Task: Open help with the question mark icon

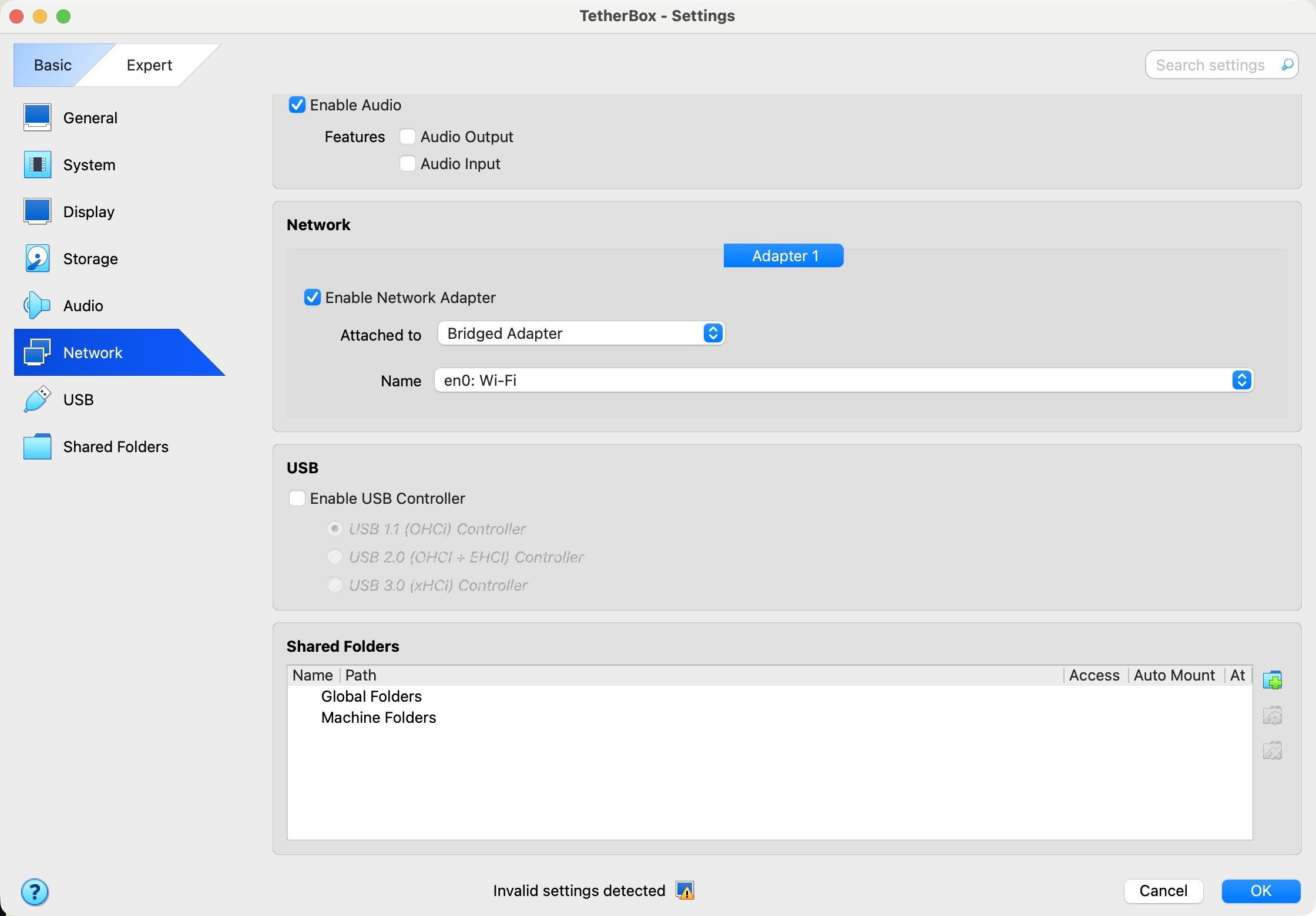Action: click(35, 892)
